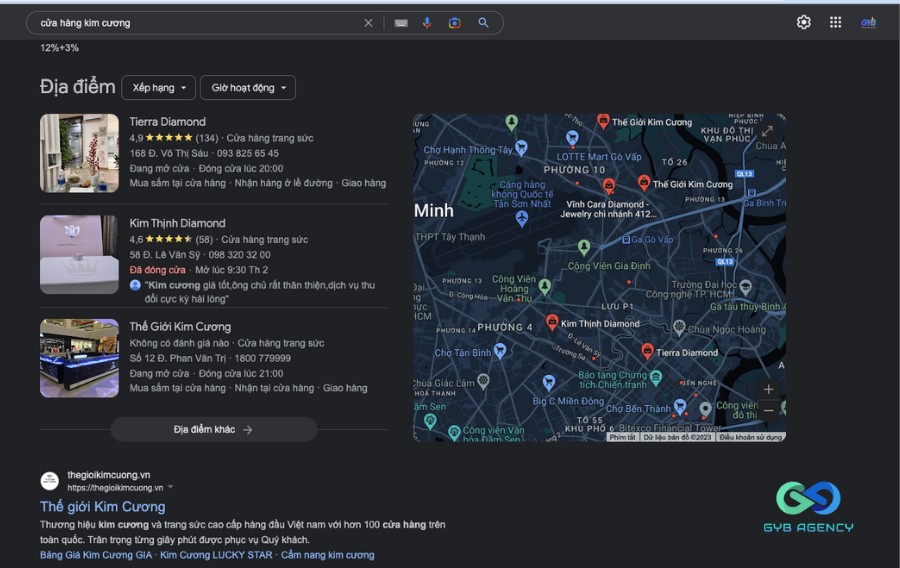The image size is (900, 568).
Task: Click Tân Sơn Nhất airport marker
Action: pos(521,218)
